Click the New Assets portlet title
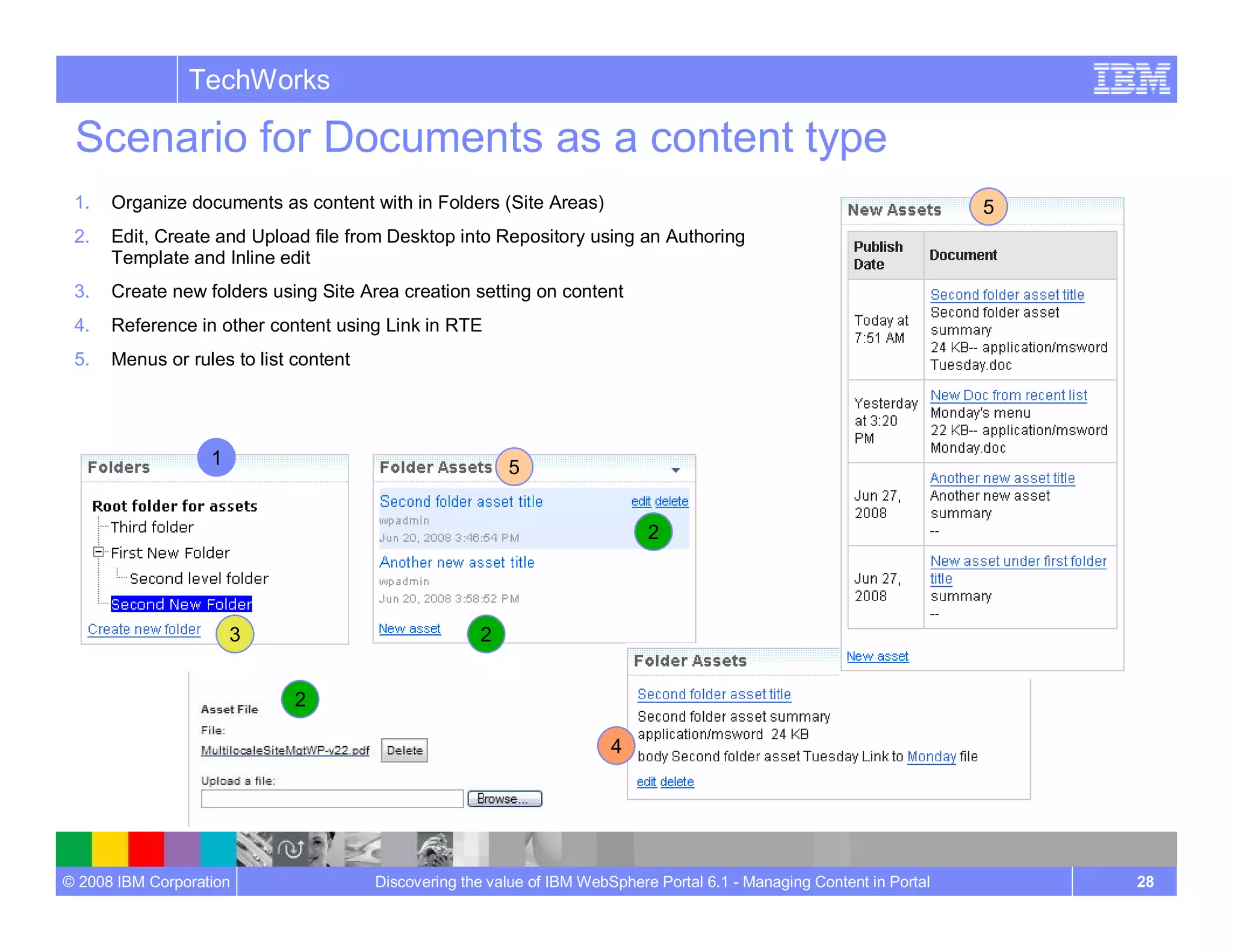Viewport: 1233px width, 952px height. click(895, 210)
